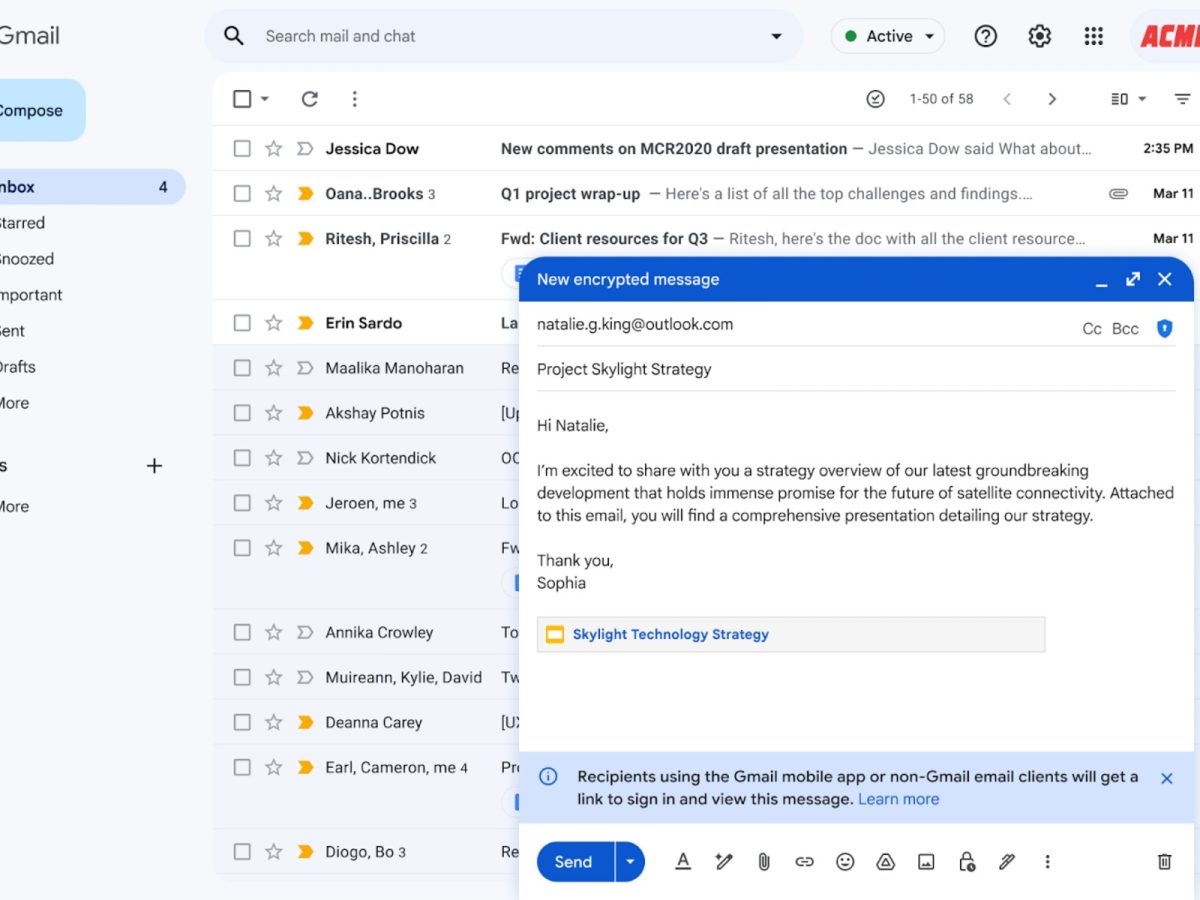Click the insert photo icon
The image size is (1200, 900).
point(926,861)
